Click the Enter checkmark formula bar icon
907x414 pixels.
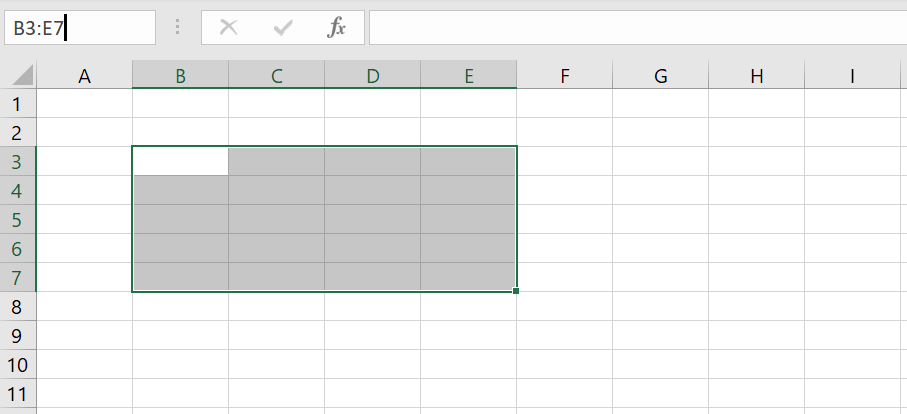283,28
